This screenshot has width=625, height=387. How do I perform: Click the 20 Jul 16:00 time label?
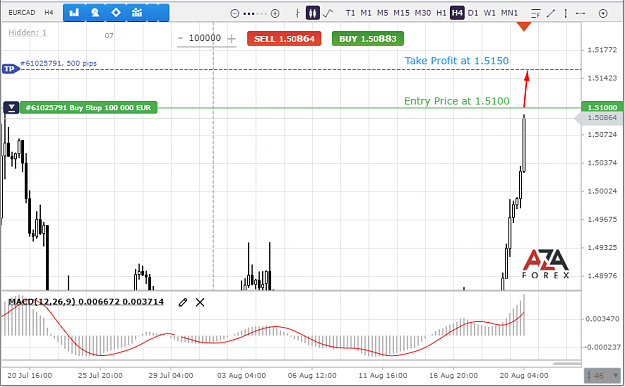30,376
